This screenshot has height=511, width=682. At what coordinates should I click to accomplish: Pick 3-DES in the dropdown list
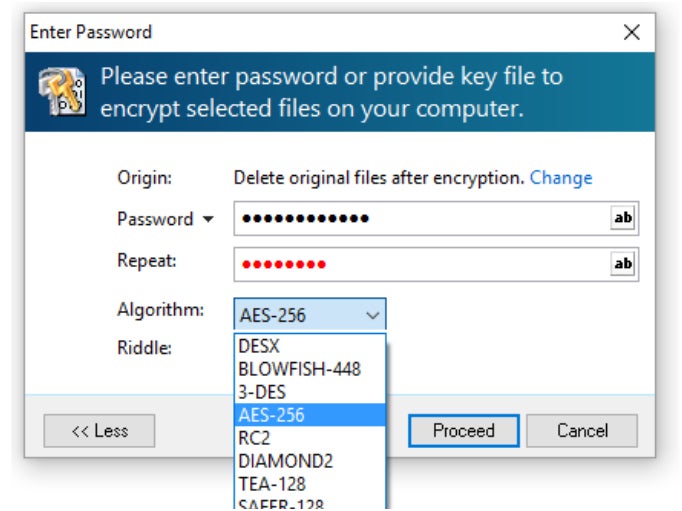310,392
